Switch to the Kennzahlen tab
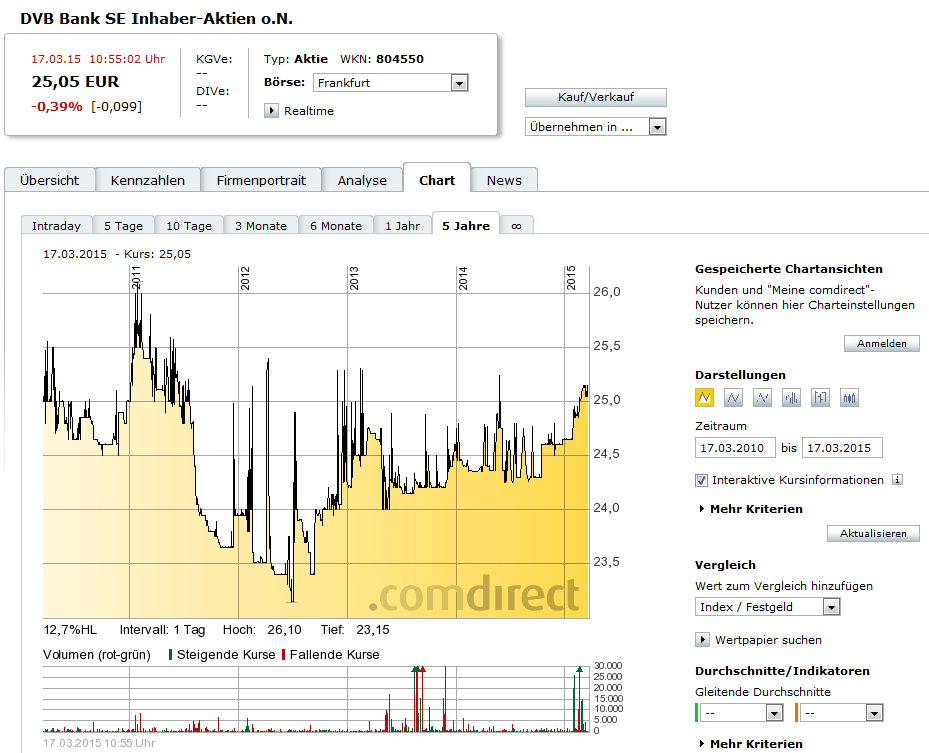Viewport: 929px width, 753px height. point(148,180)
